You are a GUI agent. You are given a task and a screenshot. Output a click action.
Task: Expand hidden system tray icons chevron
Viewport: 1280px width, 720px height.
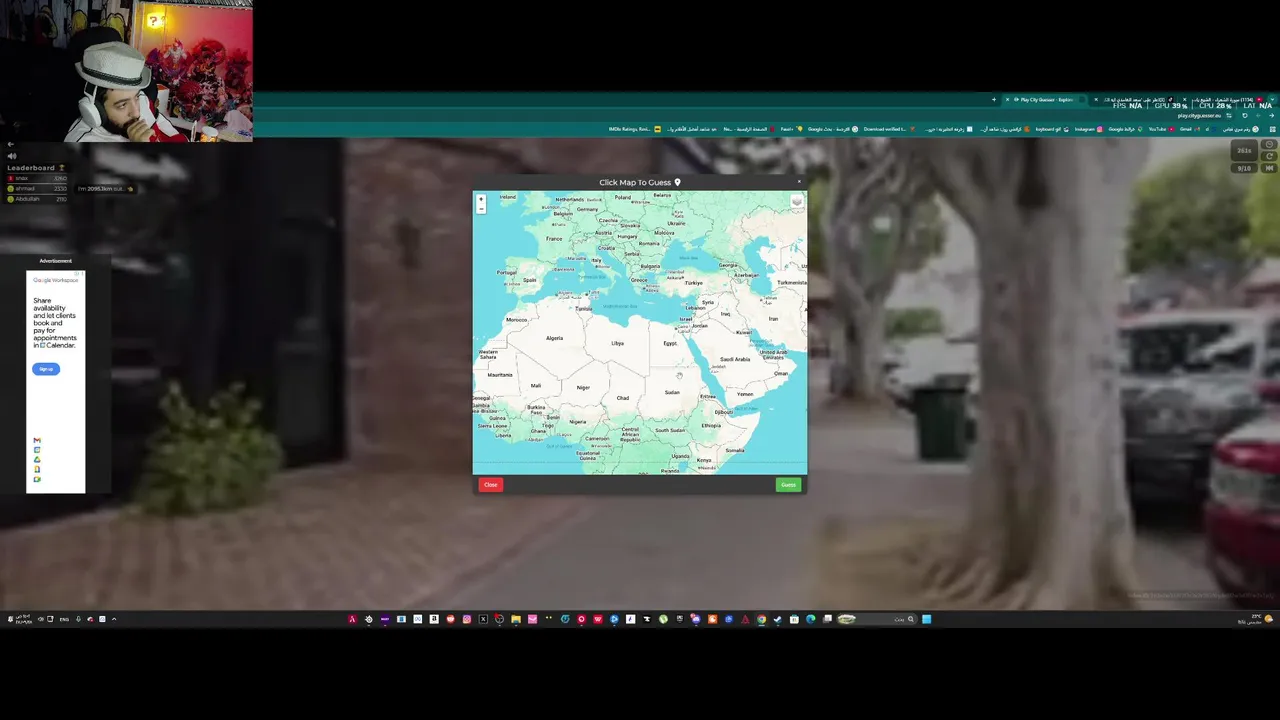tap(114, 619)
